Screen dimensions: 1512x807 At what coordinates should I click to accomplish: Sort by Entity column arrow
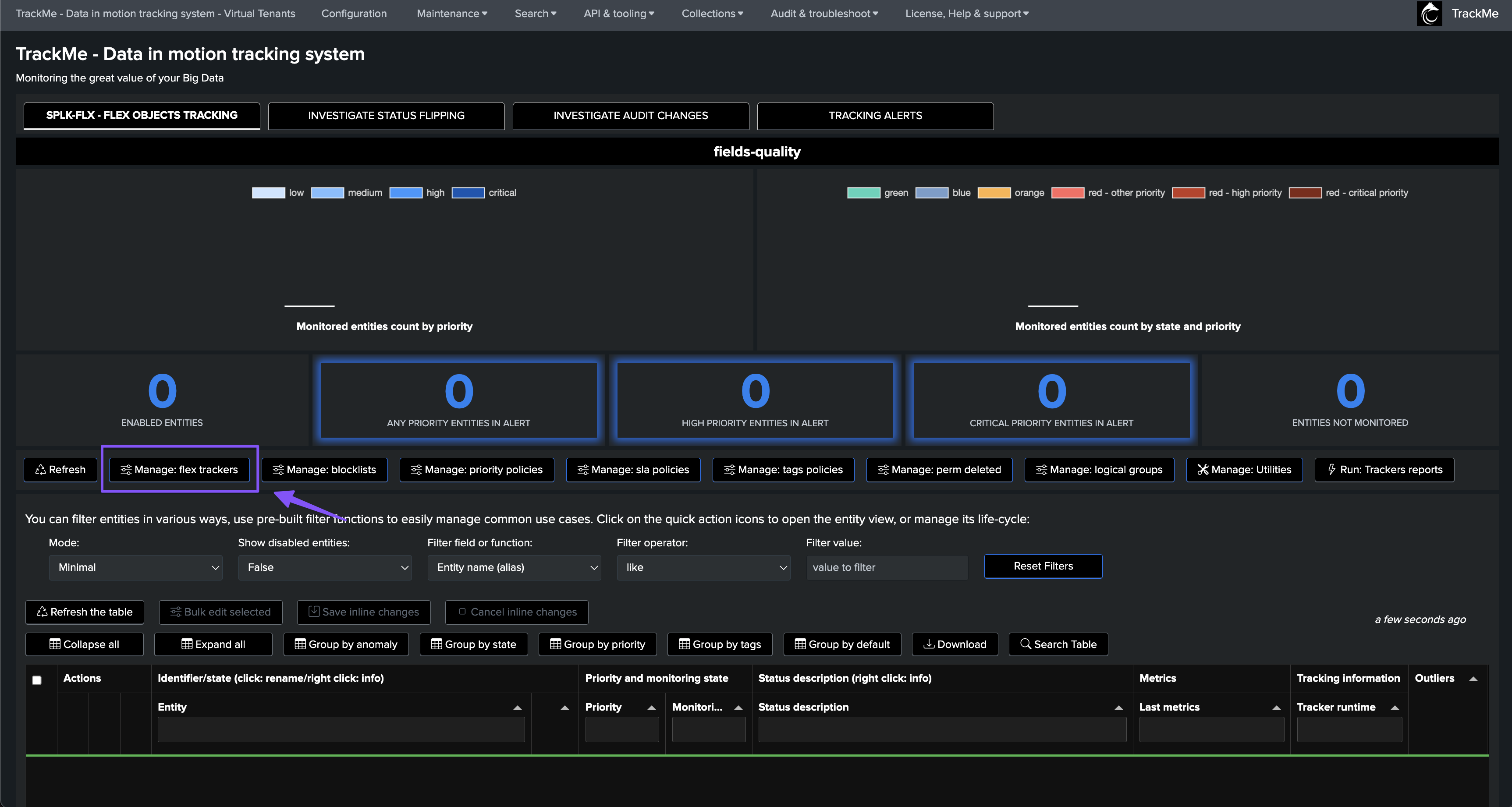pyautogui.click(x=517, y=708)
